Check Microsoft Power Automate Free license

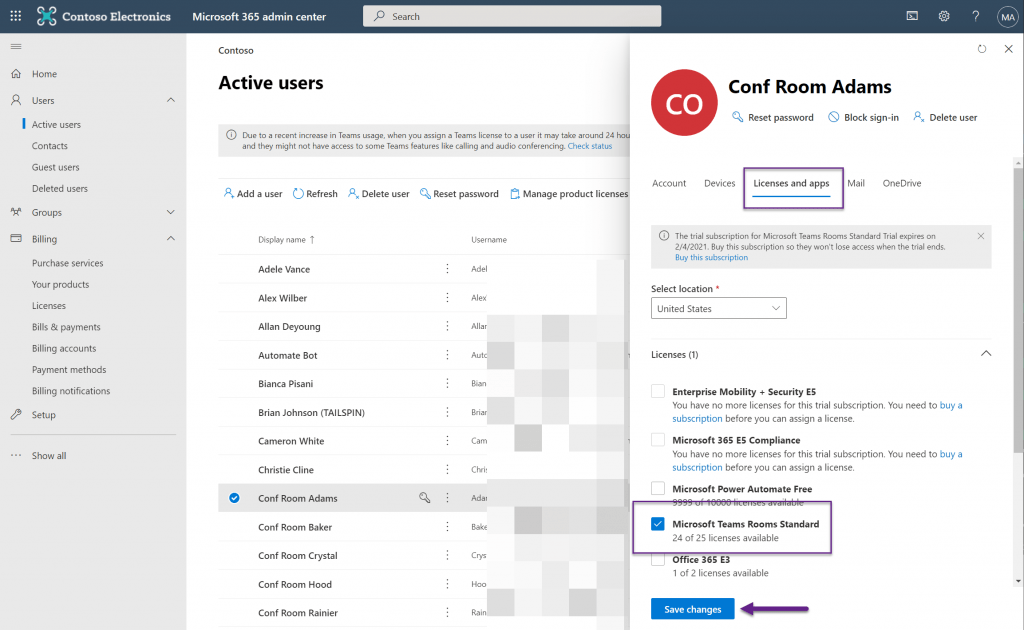(x=658, y=488)
